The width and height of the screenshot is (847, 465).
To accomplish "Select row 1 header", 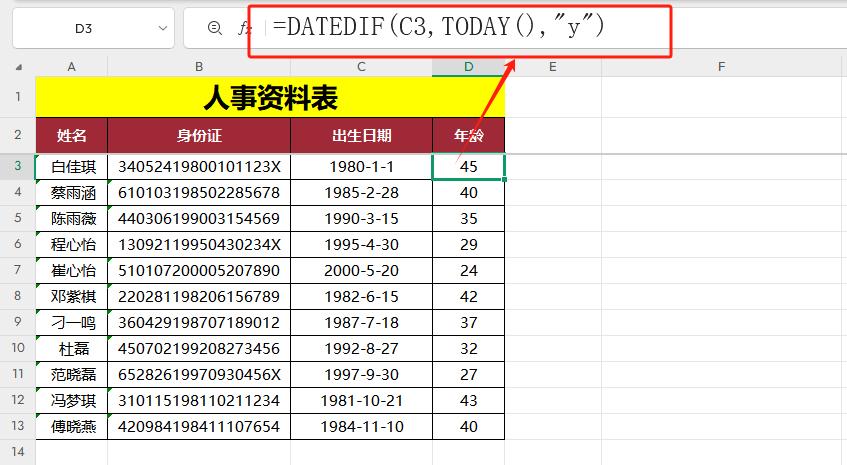I will click(18, 97).
